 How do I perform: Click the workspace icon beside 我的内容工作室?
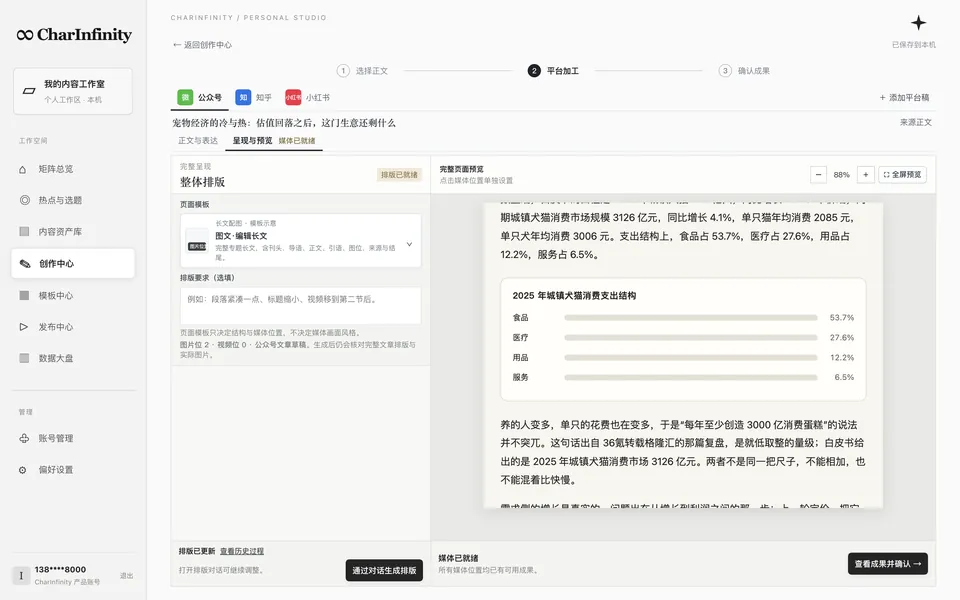(x=29, y=91)
